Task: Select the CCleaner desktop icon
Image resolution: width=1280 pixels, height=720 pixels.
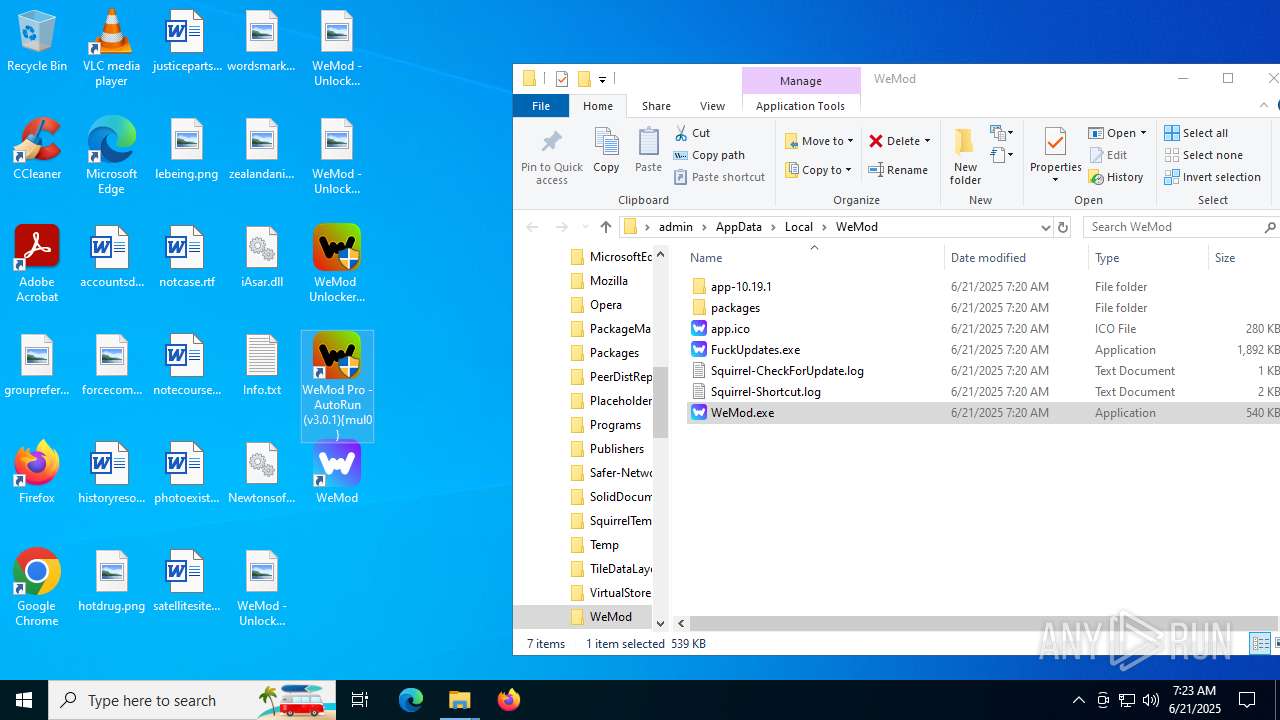Action: (37, 150)
